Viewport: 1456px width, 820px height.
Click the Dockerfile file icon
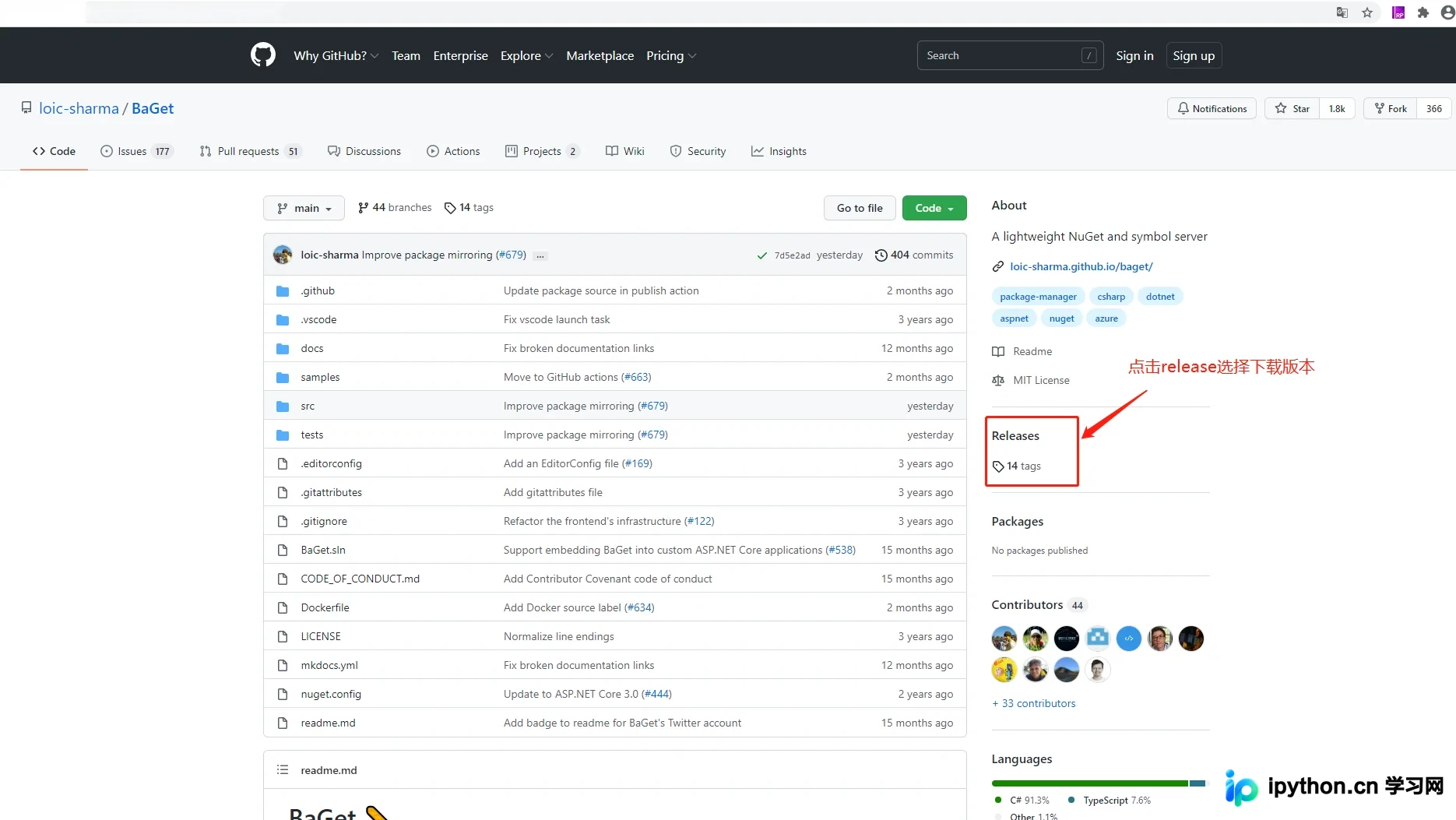click(x=283, y=608)
